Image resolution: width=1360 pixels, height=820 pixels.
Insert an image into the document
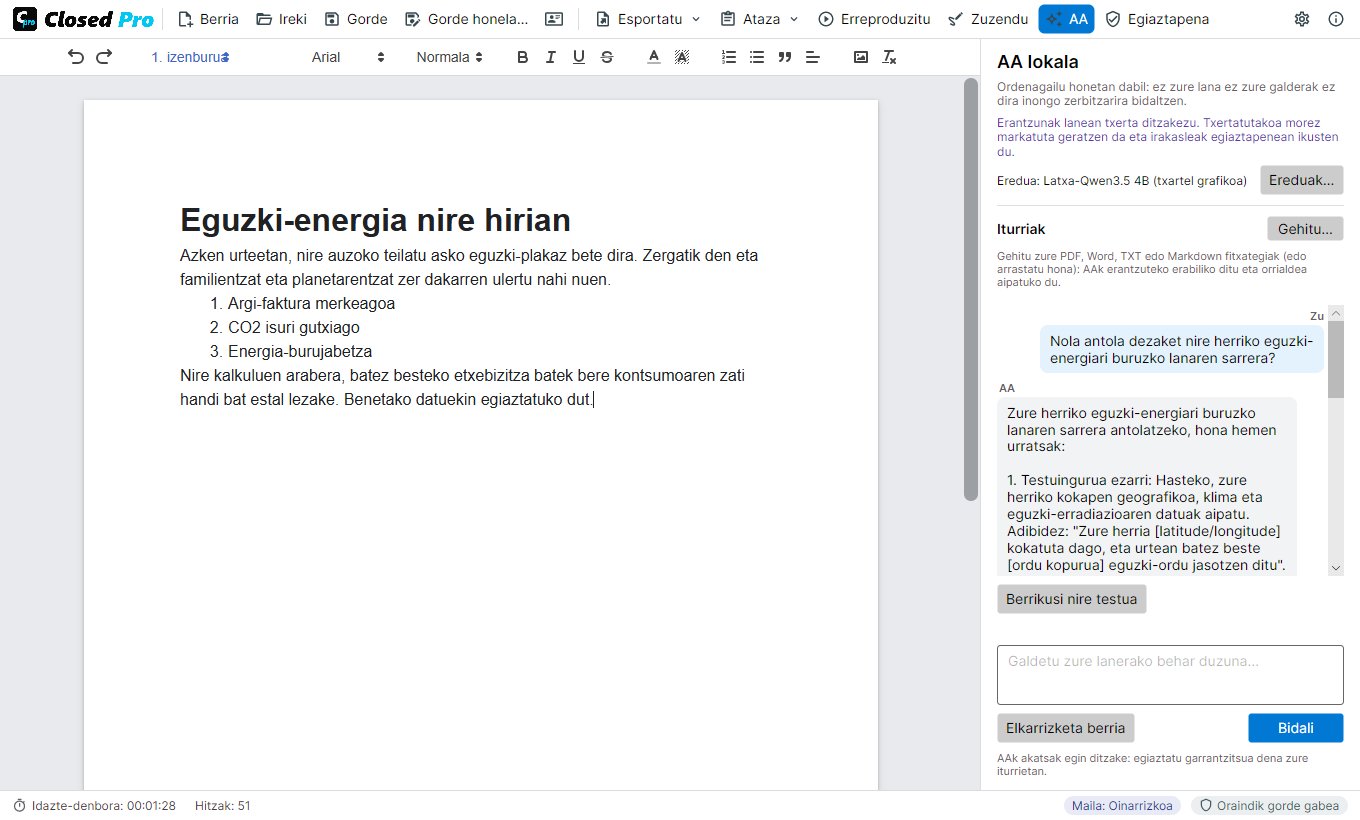pyautogui.click(x=860, y=57)
